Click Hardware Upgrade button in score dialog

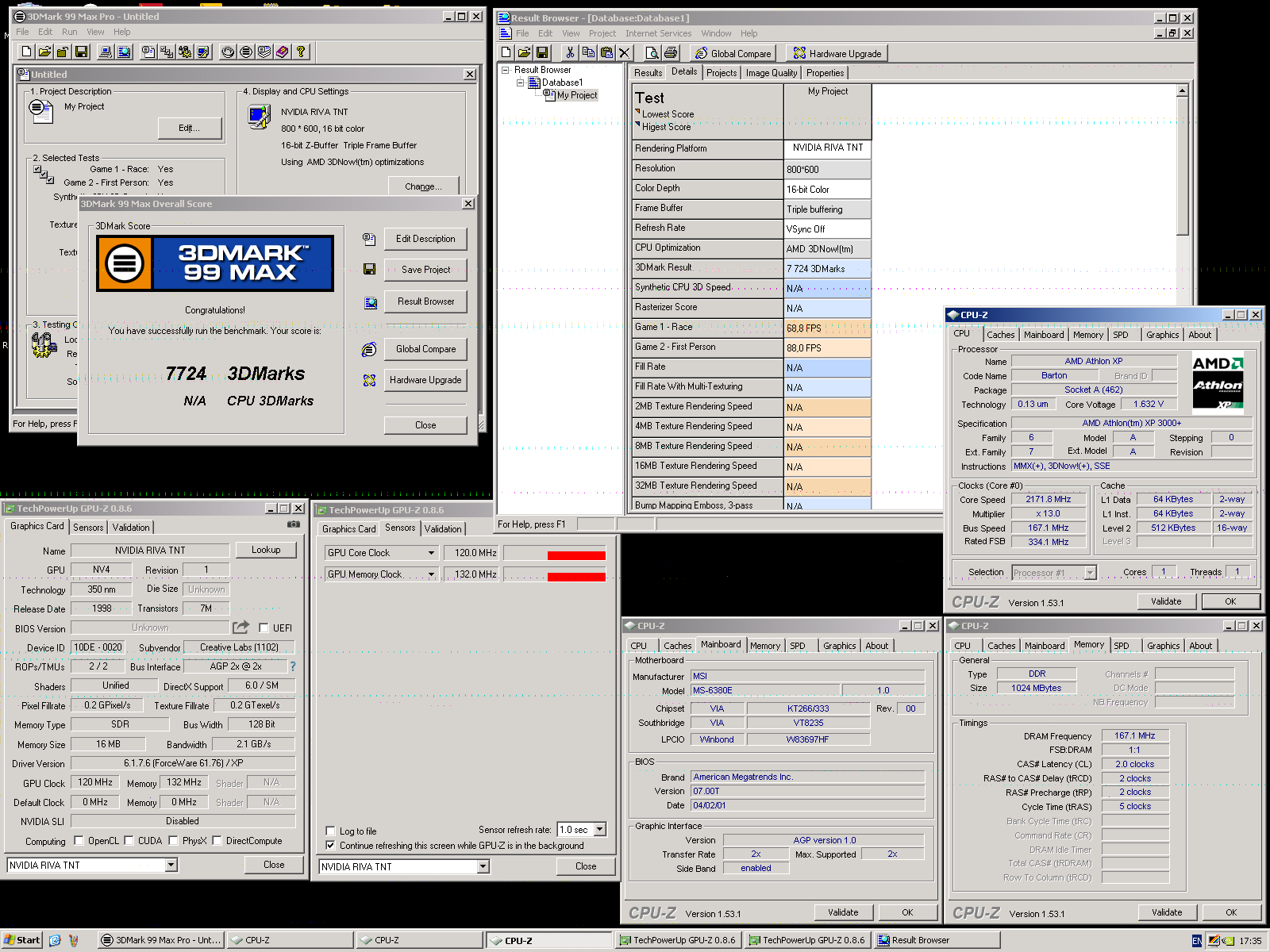pos(425,380)
